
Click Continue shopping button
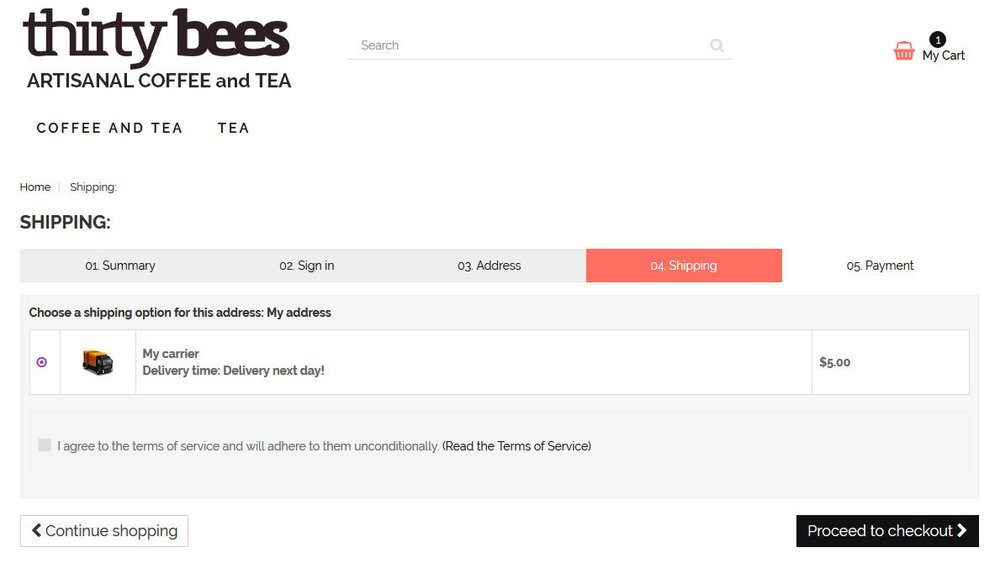click(x=104, y=531)
